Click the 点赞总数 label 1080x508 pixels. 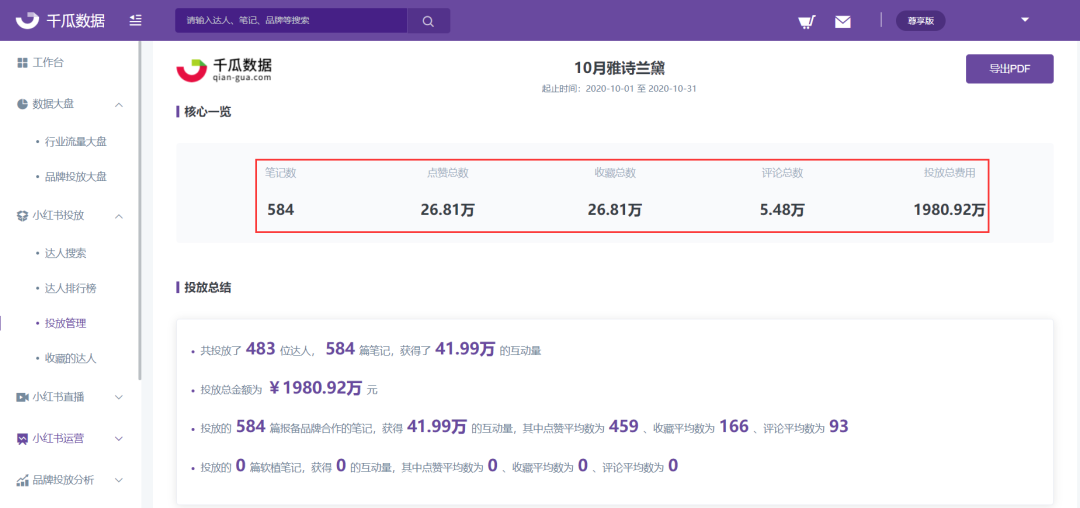448,173
